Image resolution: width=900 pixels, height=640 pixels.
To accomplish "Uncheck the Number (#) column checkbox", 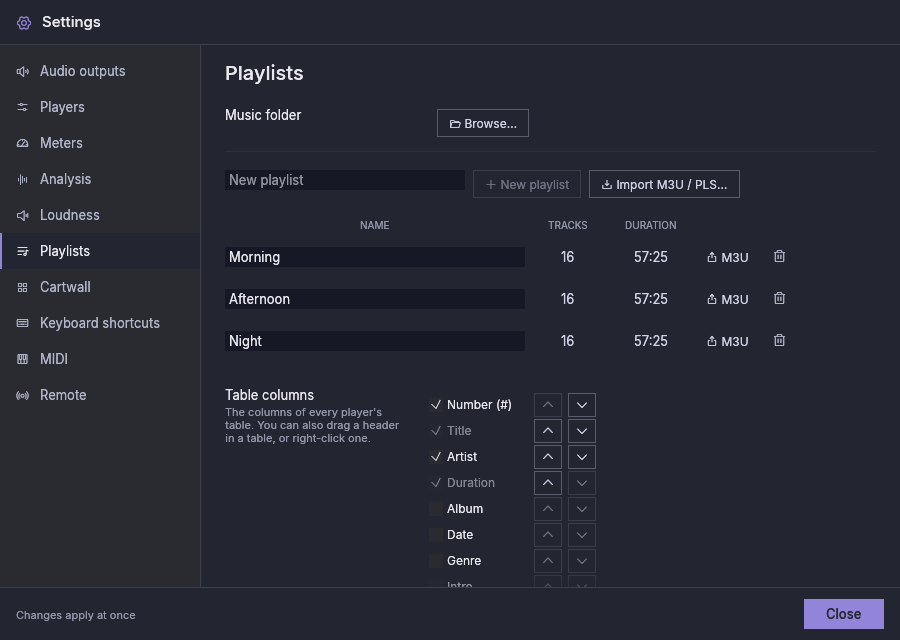I will (436, 405).
